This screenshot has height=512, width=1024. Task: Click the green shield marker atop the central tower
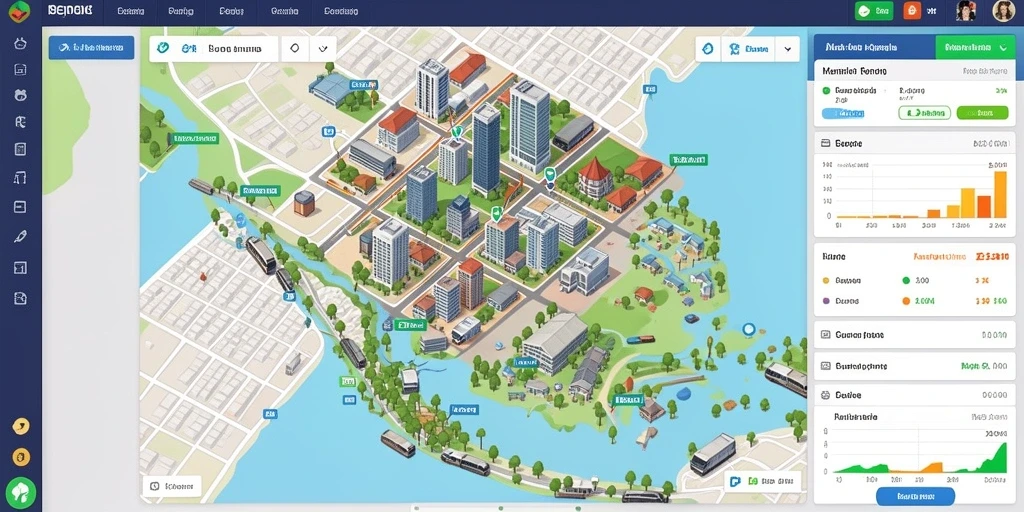(457, 131)
